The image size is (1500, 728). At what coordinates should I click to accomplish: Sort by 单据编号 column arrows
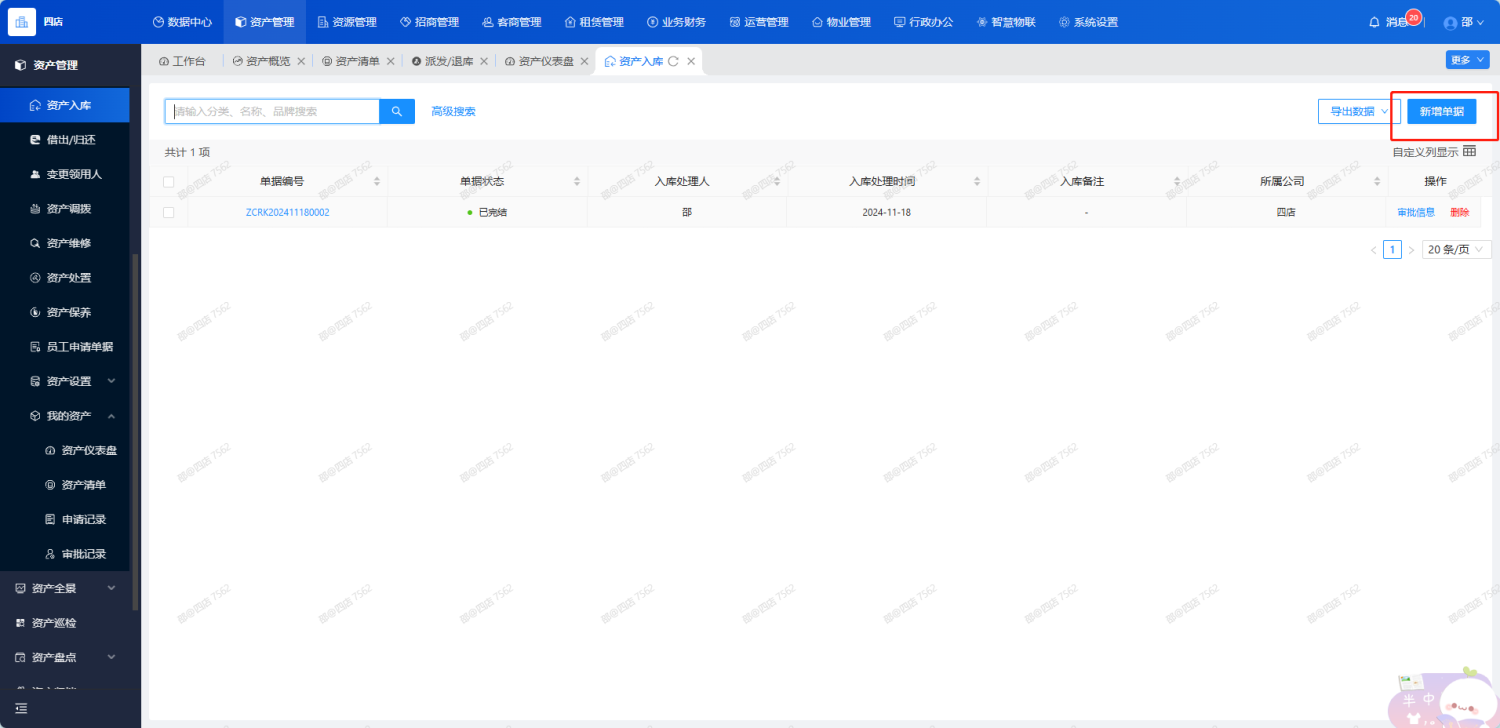pos(377,181)
